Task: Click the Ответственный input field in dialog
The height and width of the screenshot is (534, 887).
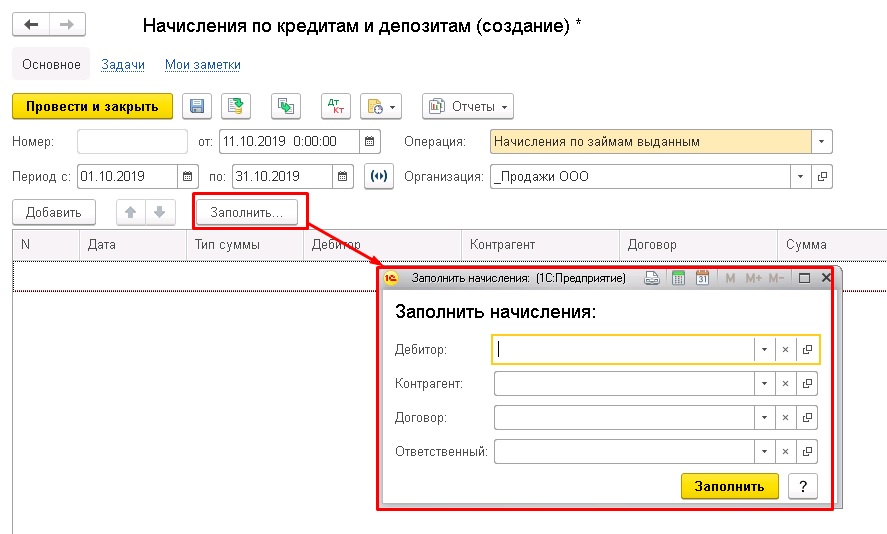Action: 625,451
